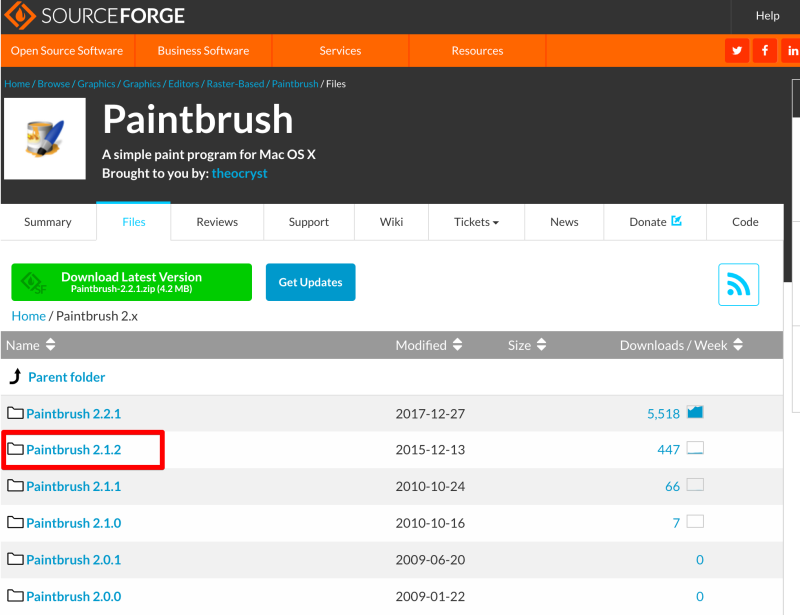Open the 5,518 downloads count link
The image size is (800, 615).
pos(663,413)
